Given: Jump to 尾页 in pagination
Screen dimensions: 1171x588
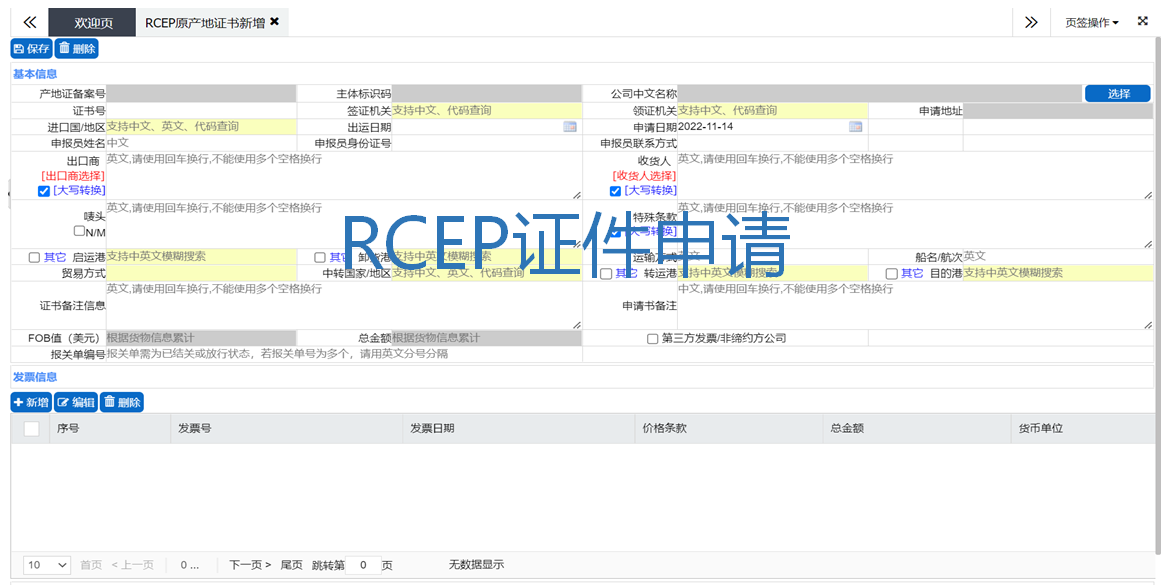Looking at the screenshot, I should [x=291, y=565].
